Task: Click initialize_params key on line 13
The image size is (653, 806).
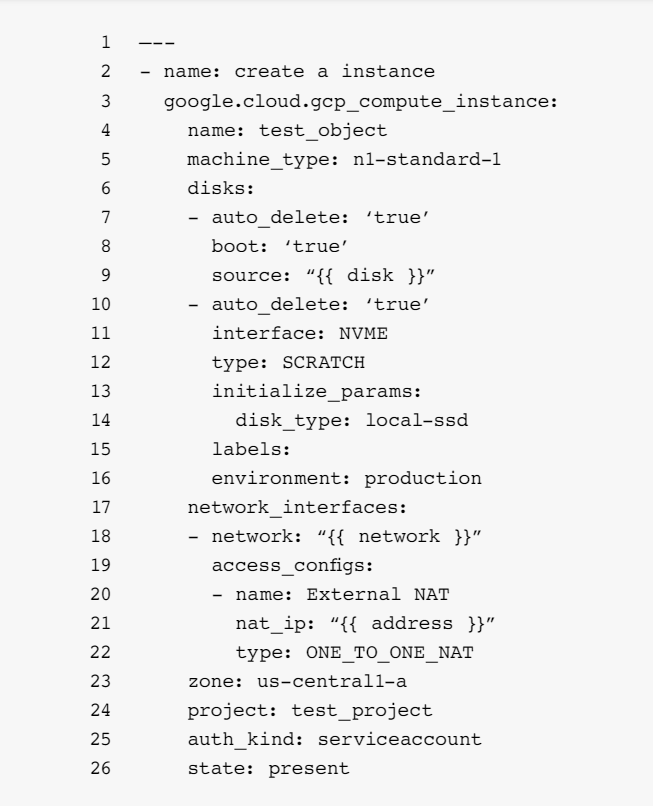Action: (317, 392)
